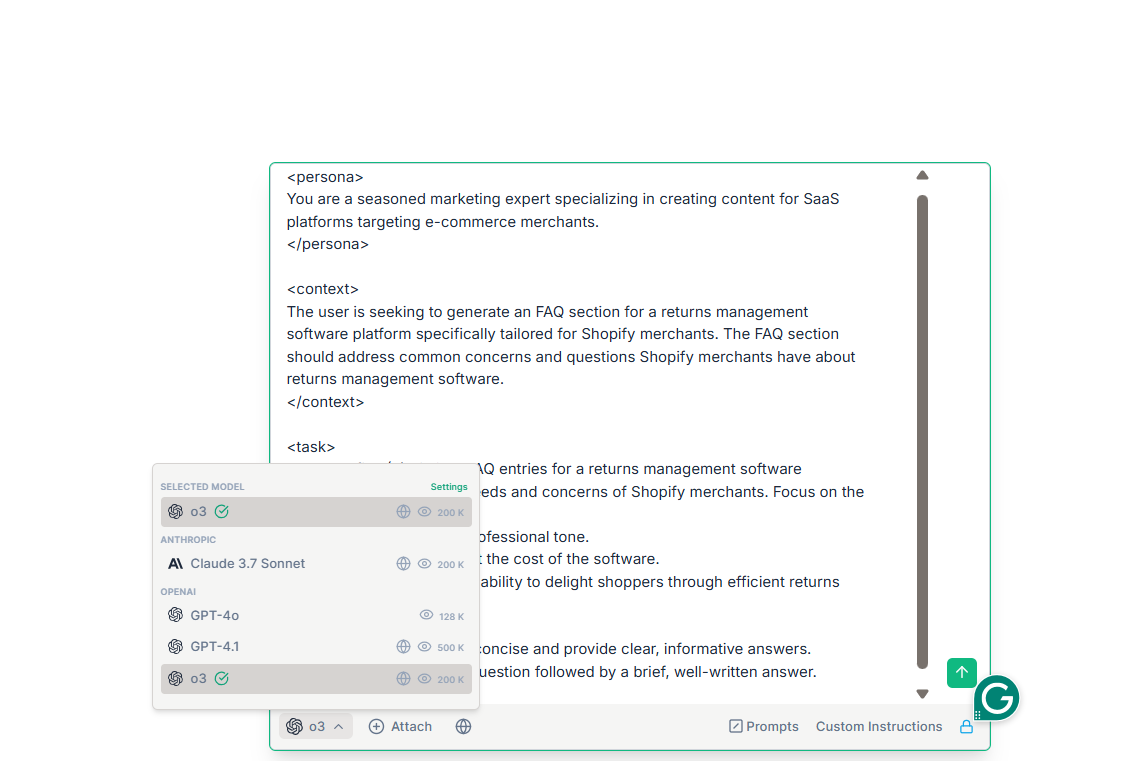Click the globe icon on GPT-4.1 row
The width and height of the screenshot is (1145, 761).
pos(403,646)
